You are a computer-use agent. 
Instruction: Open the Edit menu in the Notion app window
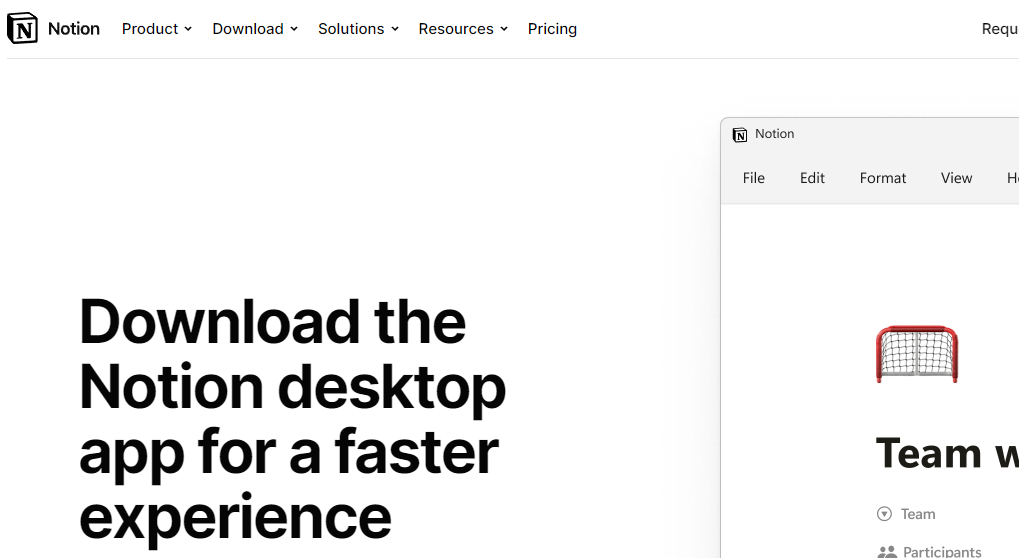tap(812, 178)
